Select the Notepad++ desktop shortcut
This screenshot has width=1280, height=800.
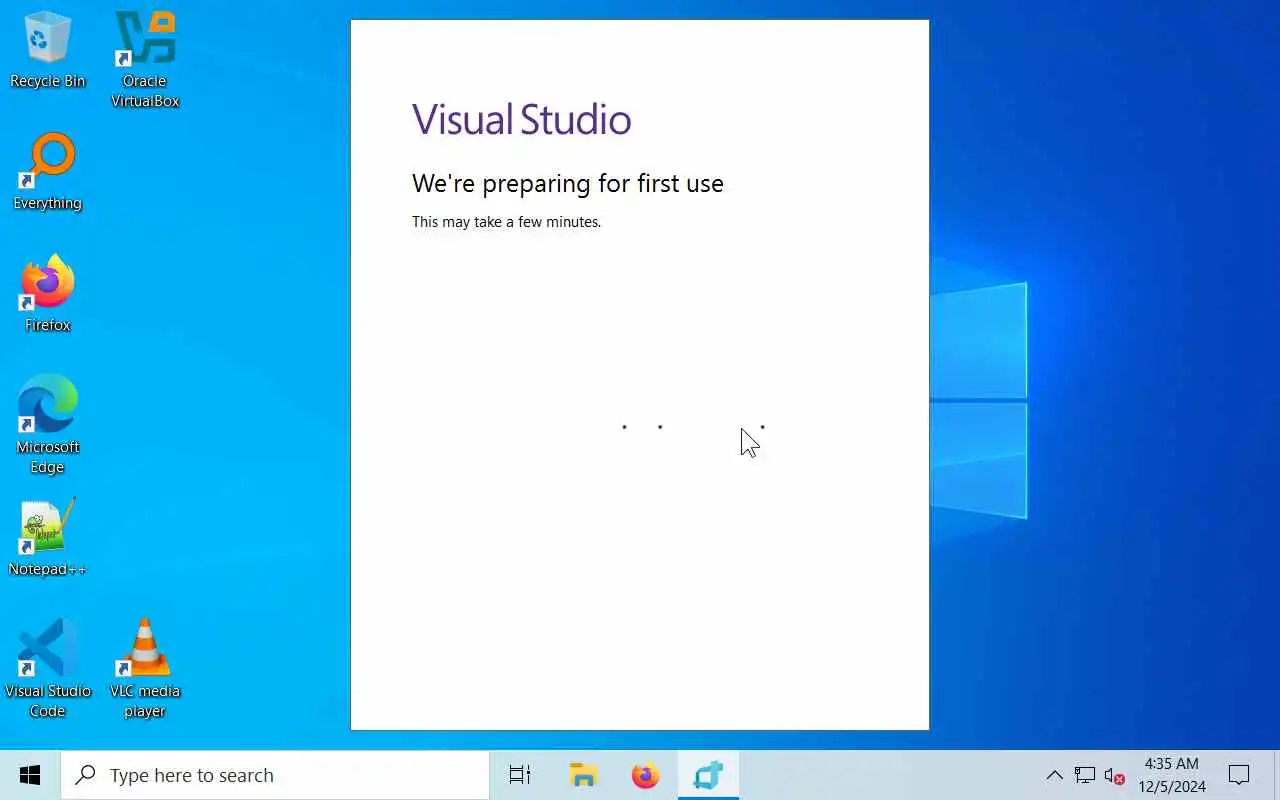pos(47,538)
